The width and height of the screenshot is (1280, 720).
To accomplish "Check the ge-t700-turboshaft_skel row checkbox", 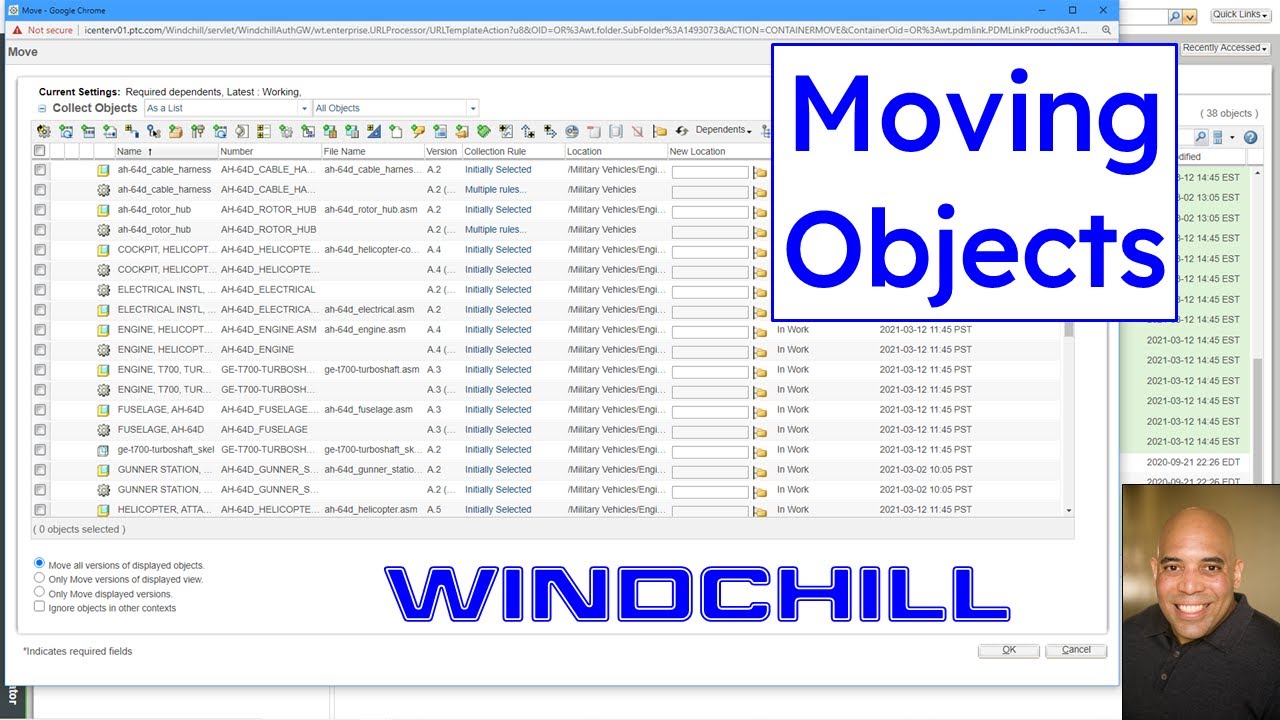I will (x=40, y=450).
